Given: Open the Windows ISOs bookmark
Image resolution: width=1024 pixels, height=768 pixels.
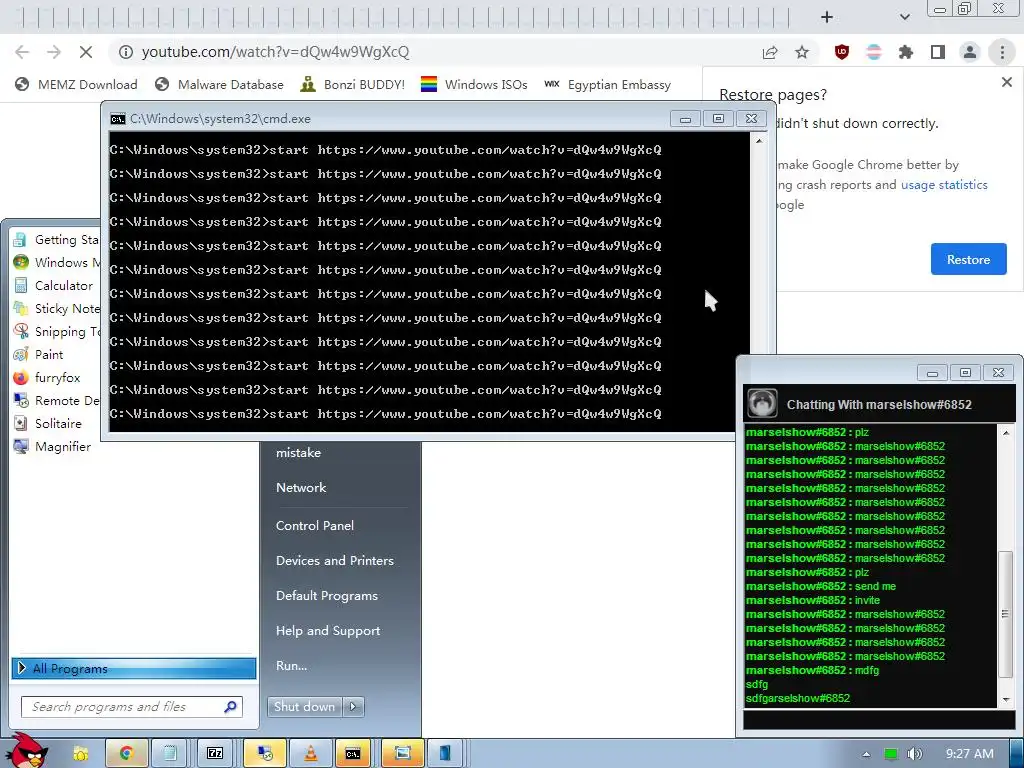Looking at the screenshot, I should click(x=474, y=84).
